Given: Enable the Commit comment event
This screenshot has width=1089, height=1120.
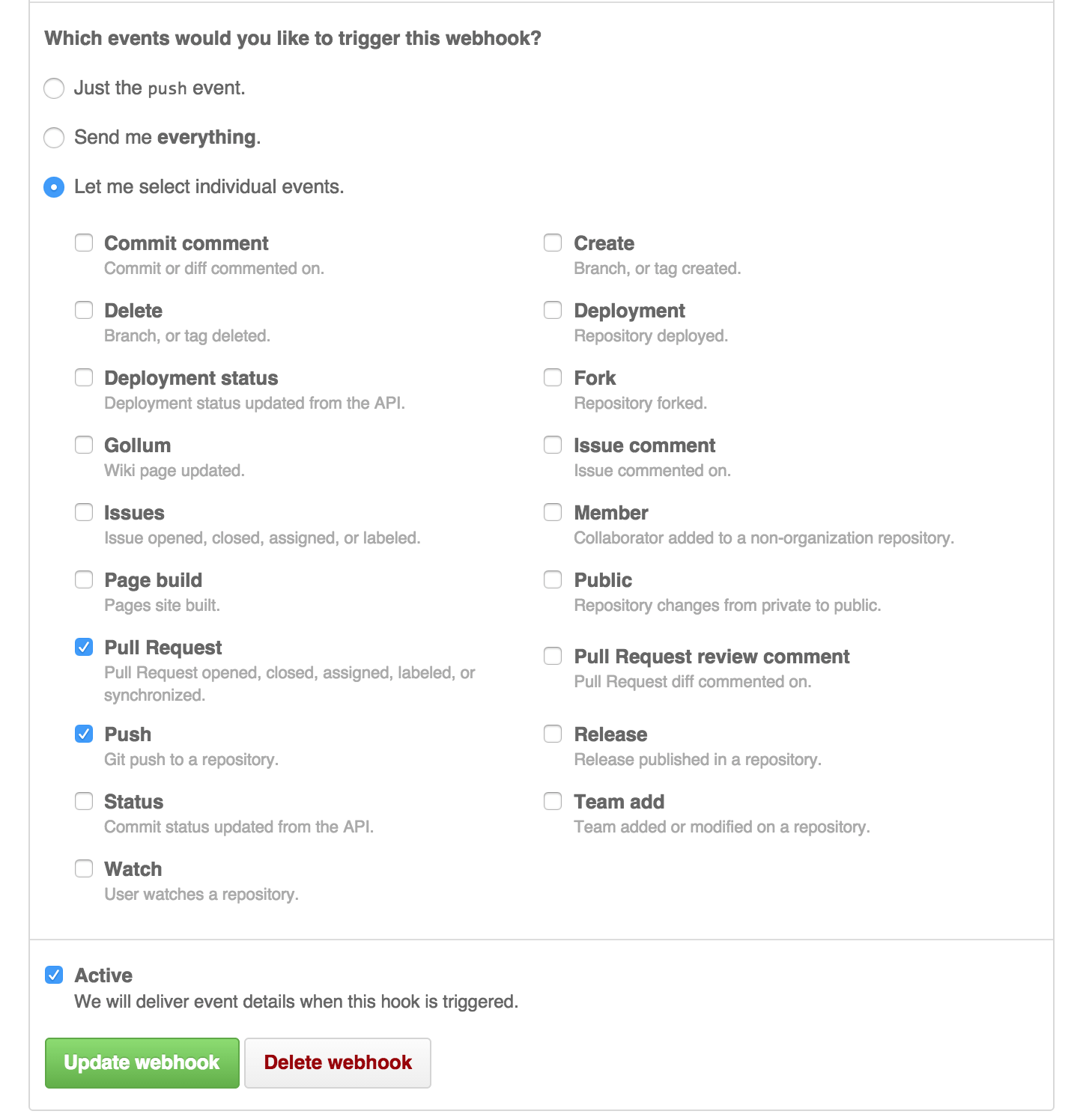Looking at the screenshot, I should click(x=84, y=243).
